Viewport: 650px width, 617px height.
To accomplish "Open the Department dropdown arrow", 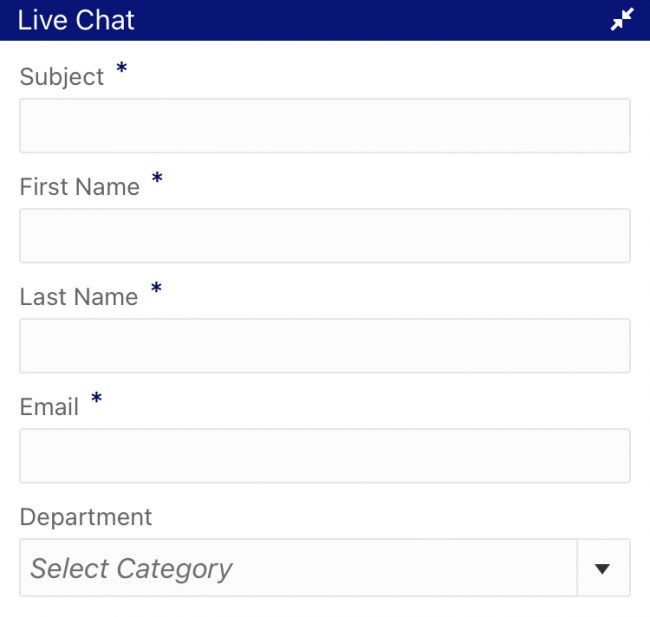I will [x=603, y=568].
